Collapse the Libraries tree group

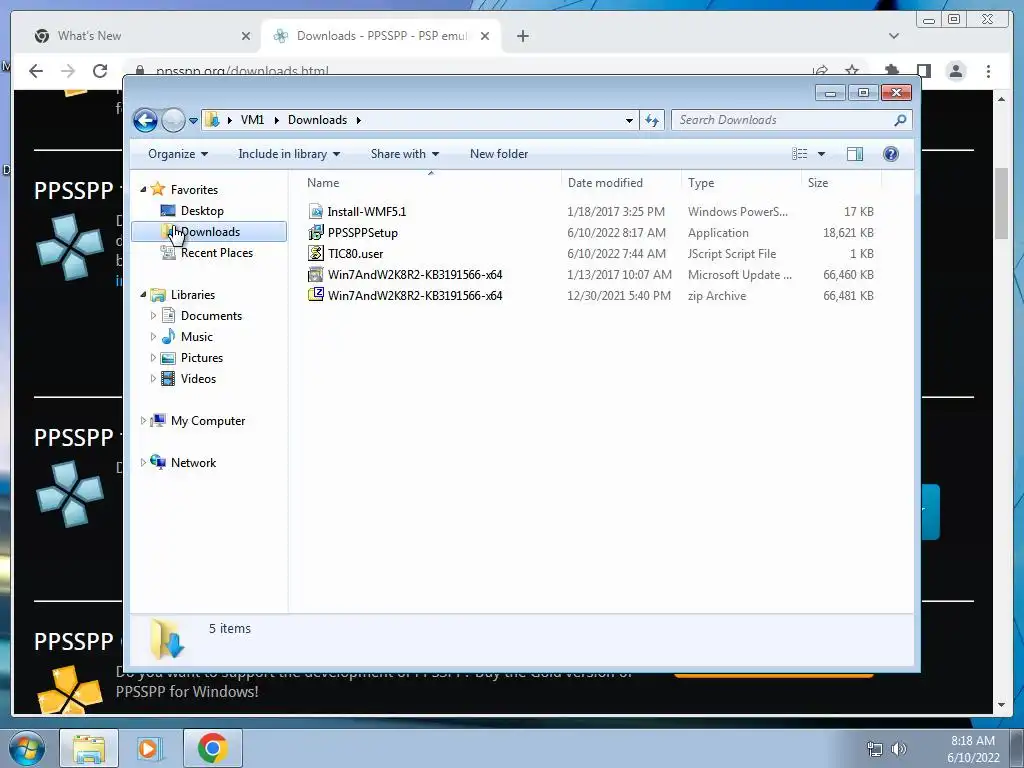143,295
